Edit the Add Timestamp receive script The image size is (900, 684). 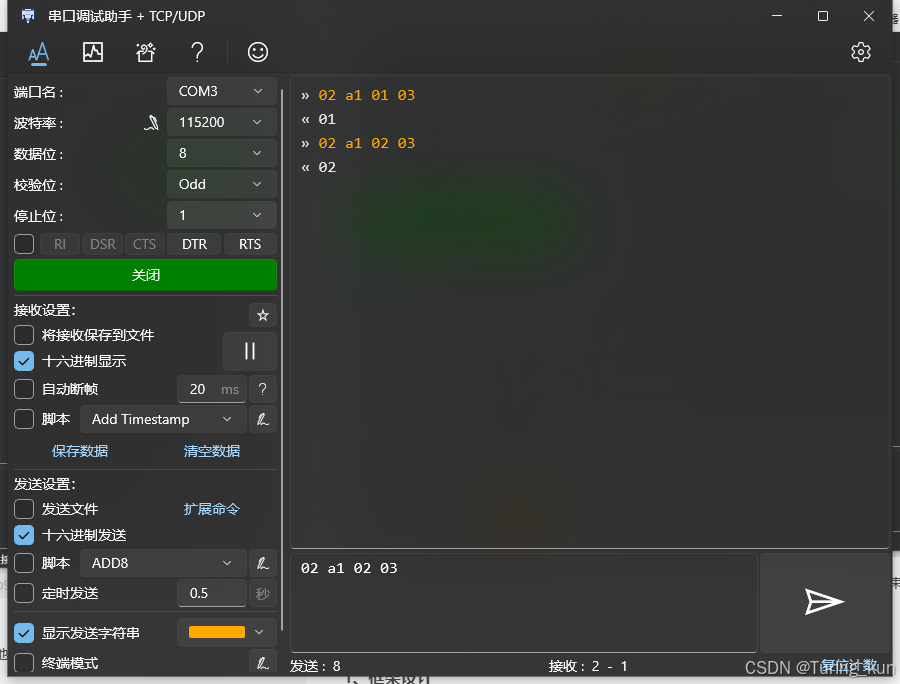click(x=262, y=419)
